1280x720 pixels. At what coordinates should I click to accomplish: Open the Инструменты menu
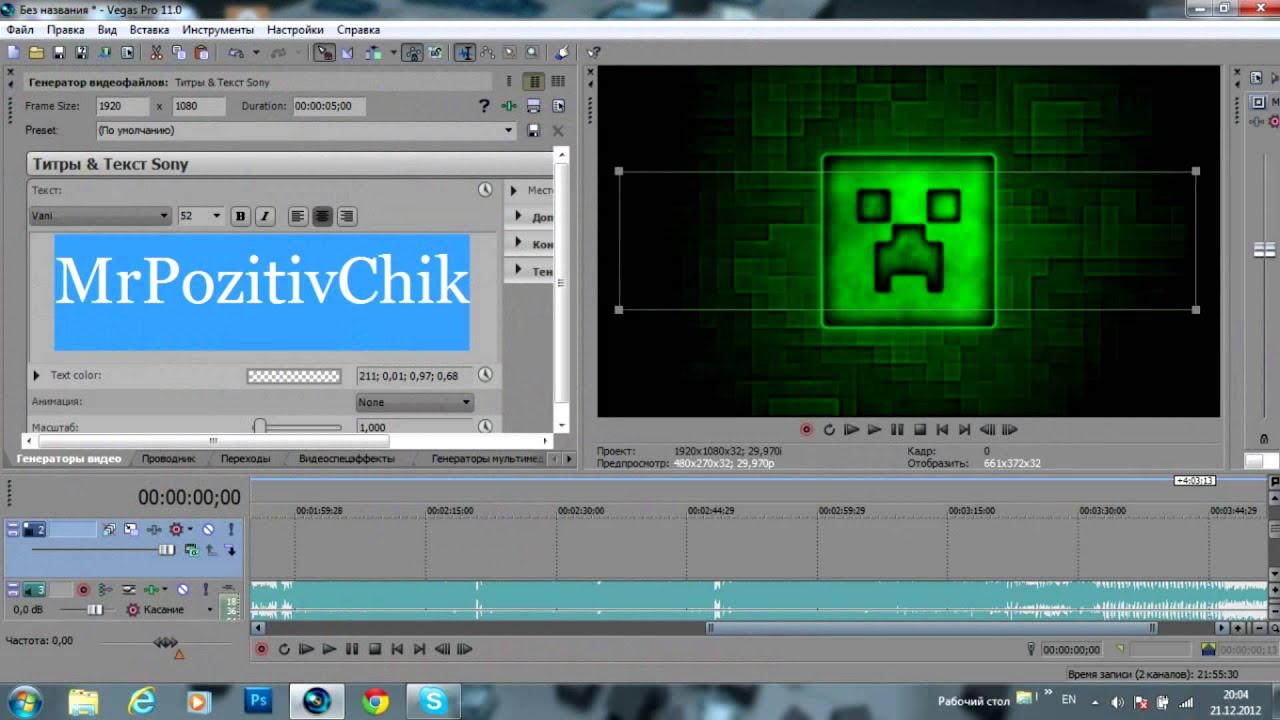[218, 30]
